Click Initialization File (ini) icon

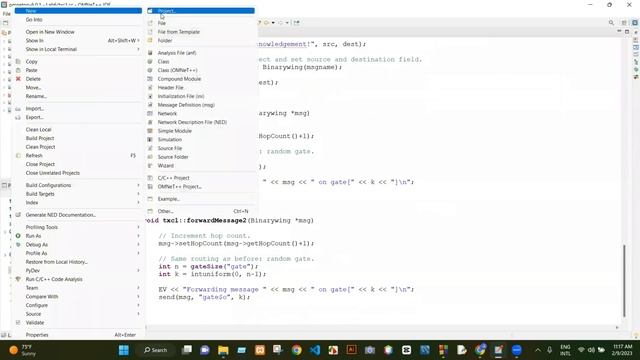tap(150, 96)
